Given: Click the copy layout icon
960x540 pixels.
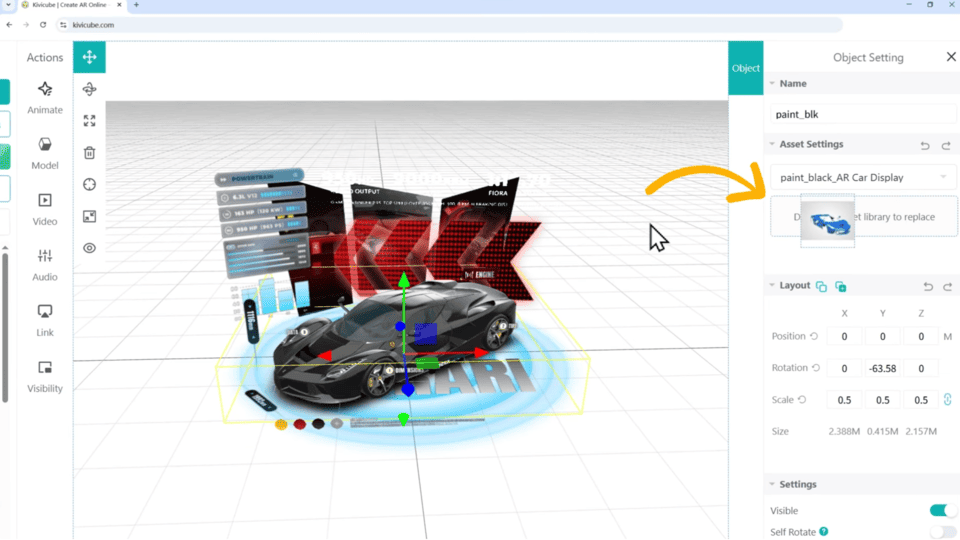Looking at the screenshot, I should [x=821, y=287].
